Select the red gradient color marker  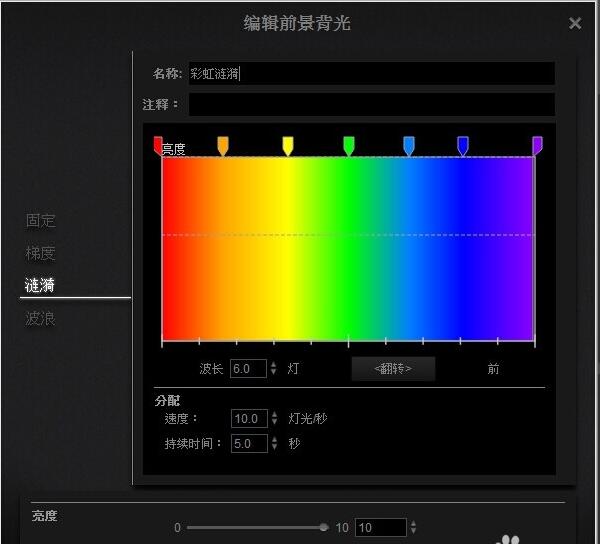point(158,146)
